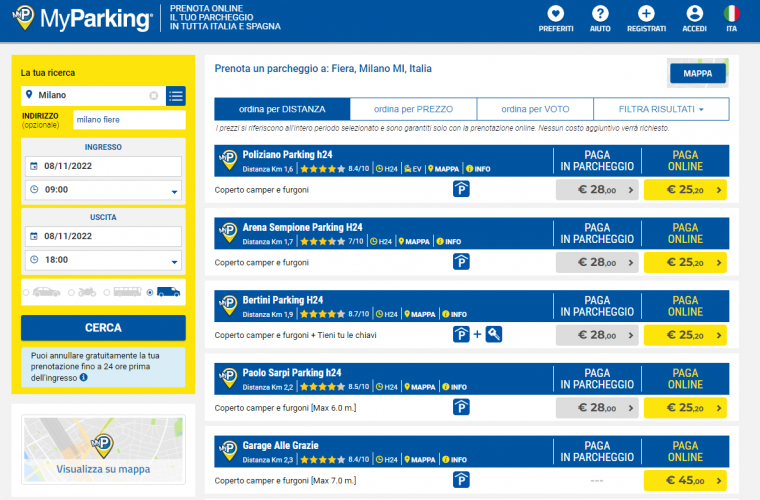Switch to the ordina per PREZZO tab
The height and width of the screenshot is (500, 760).
(x=414, y=109)
